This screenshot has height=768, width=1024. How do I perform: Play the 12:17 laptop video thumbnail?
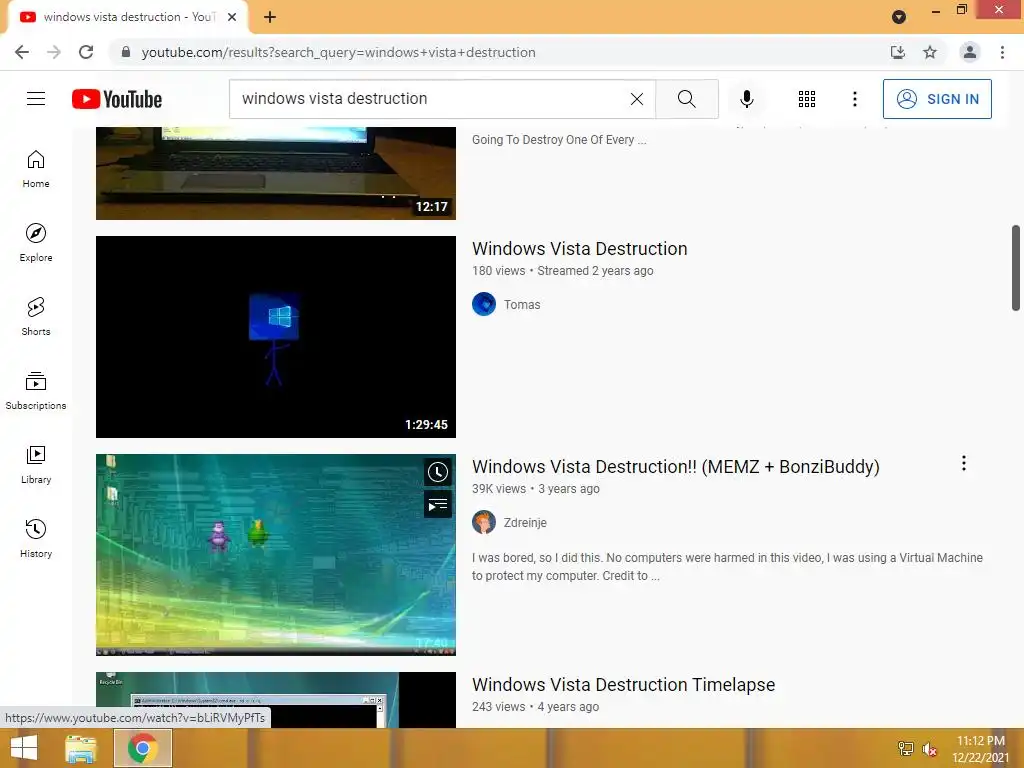tap(276, 173)
